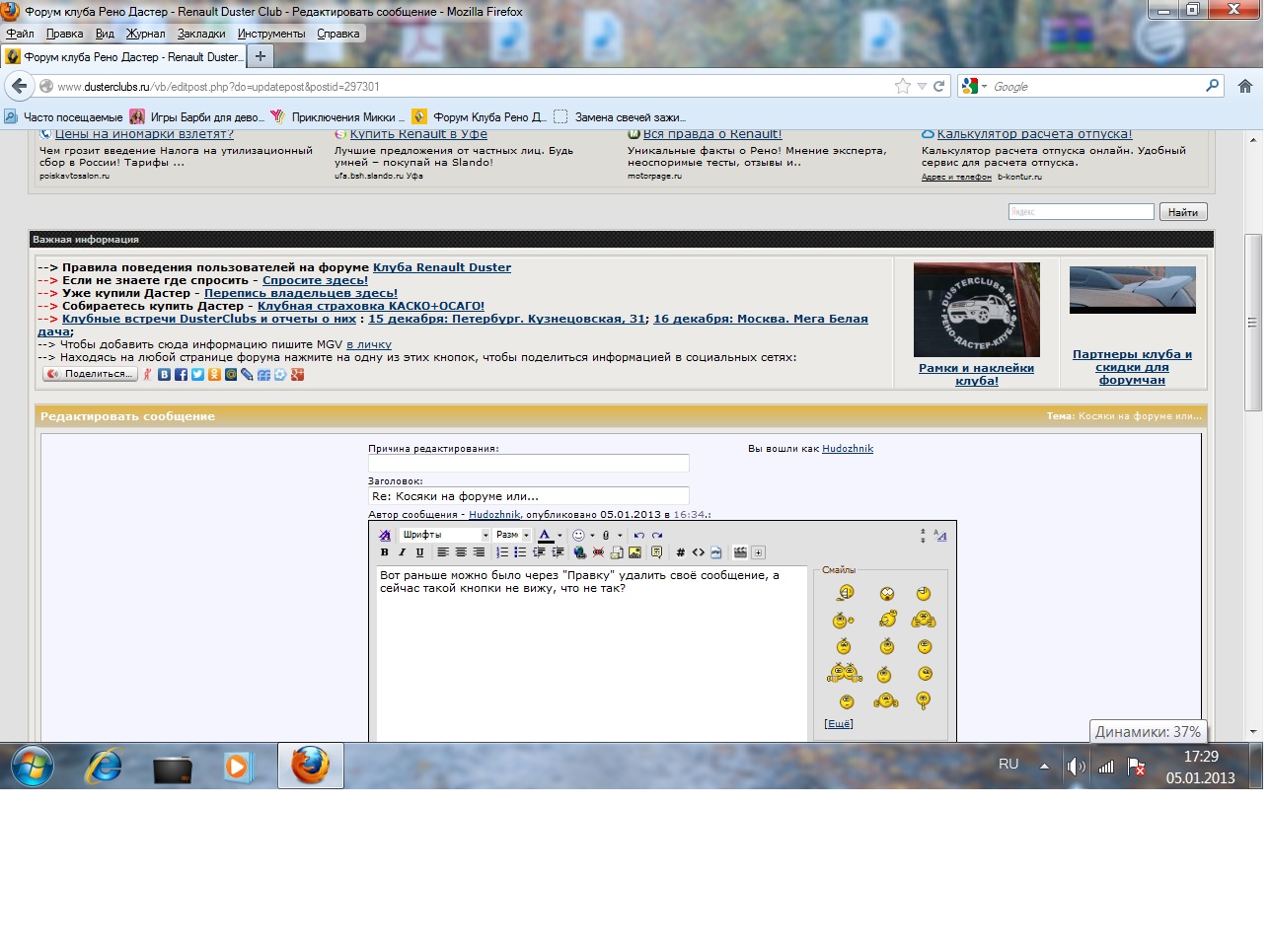Open the Файл menu

(20, 34)
